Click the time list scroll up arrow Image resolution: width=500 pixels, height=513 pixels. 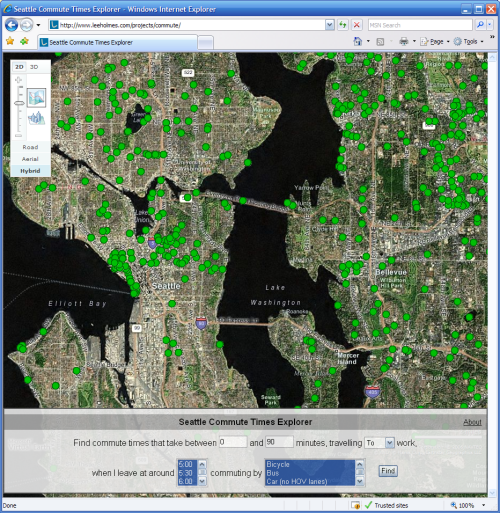pos(202,464)
